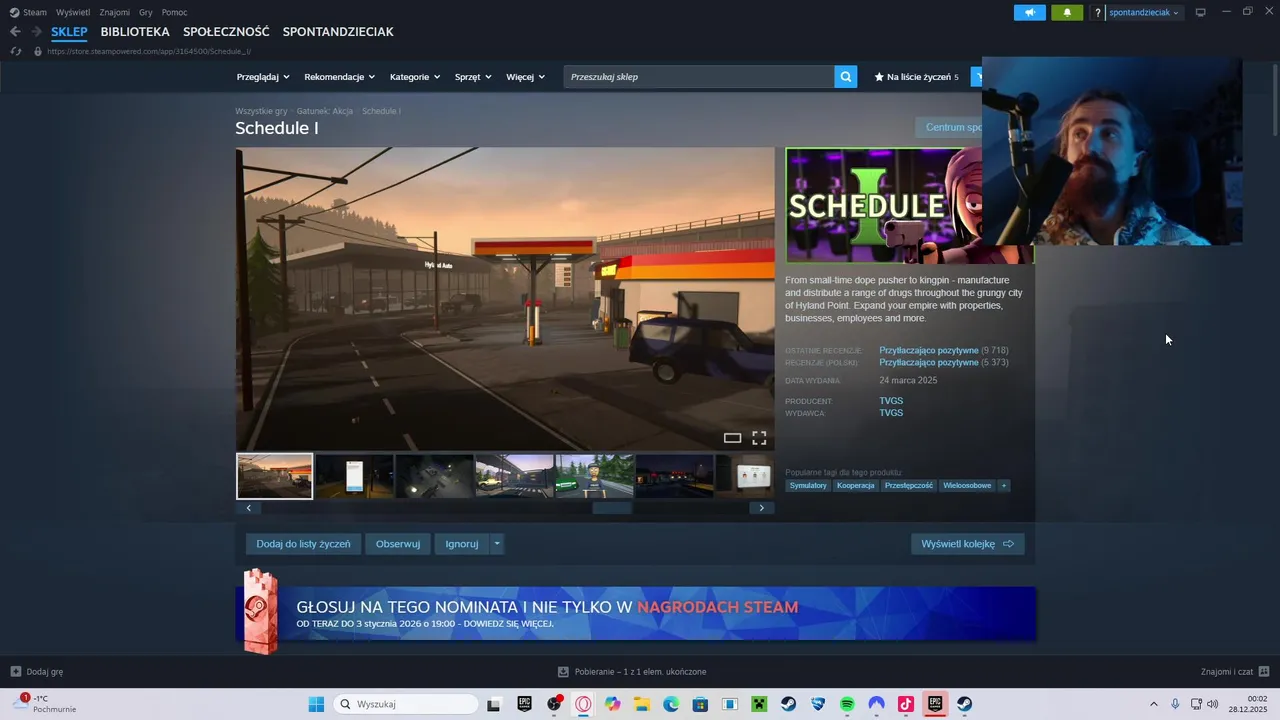
Task: Switch to the SPOŁECZNOŚĆ tab
Action: coord(226,32)
